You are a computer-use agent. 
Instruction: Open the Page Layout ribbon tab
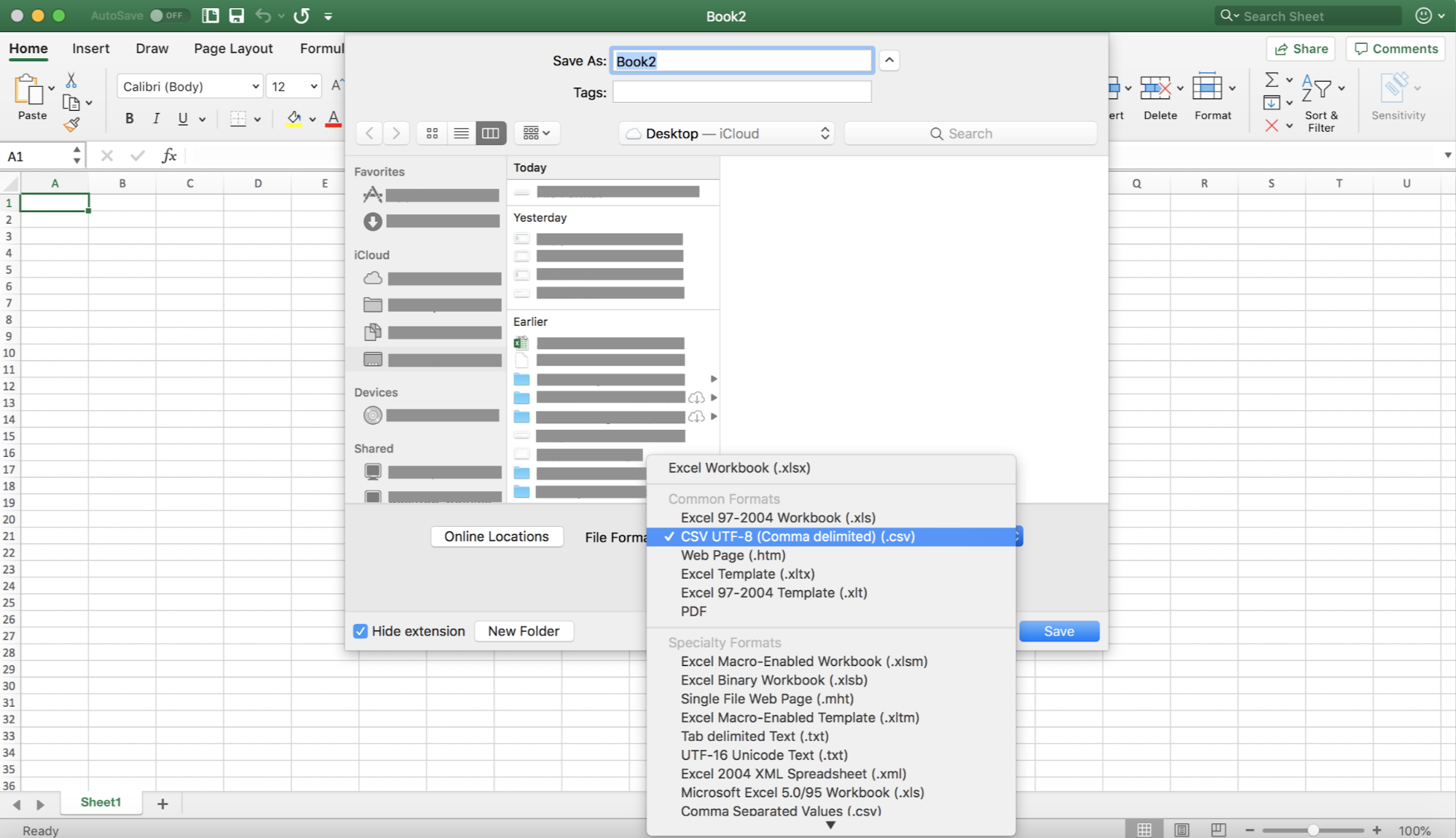coord(233,48)
